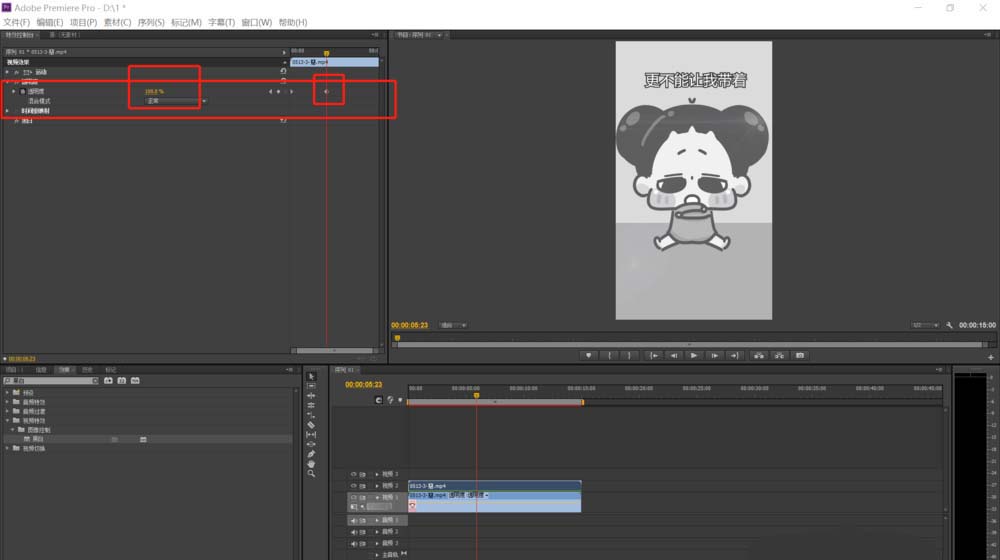Select the Pen tool
1000x560 pixels.
tap(311, 454)
